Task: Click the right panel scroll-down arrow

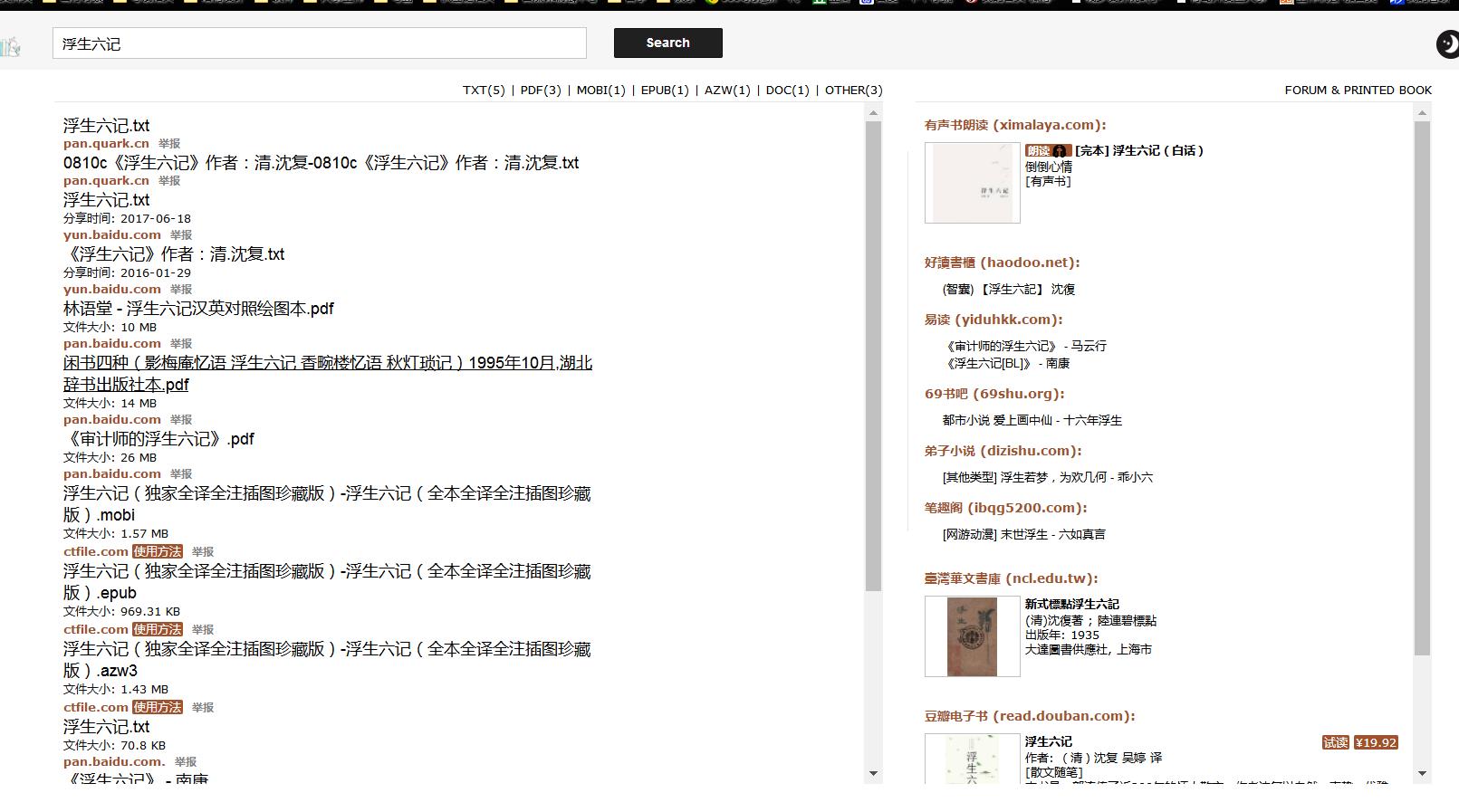Action: [1422, 773]
